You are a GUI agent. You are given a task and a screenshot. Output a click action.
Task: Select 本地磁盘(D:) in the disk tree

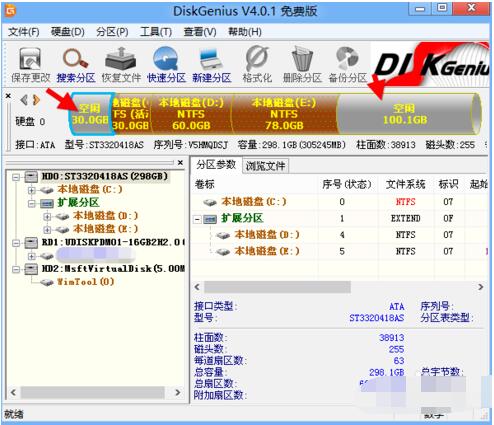point(106,216)
